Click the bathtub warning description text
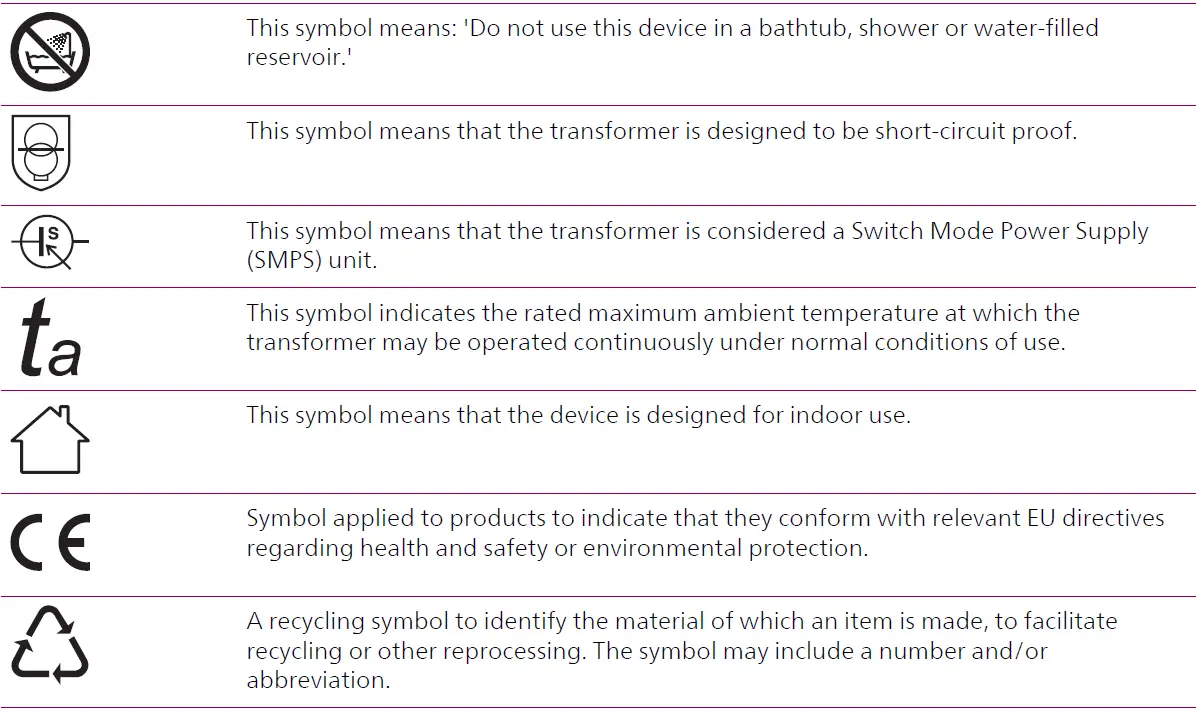The width and height of the screenshot is (1197, 712). (x=672, y=42)
